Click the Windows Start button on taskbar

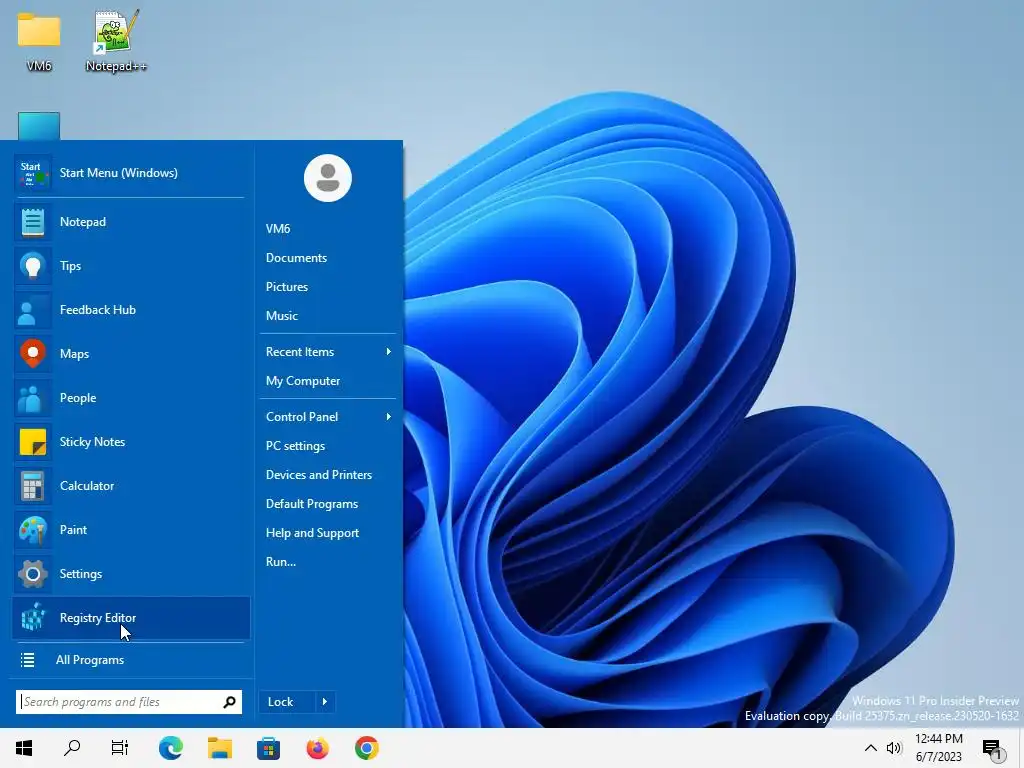pyautogui.click(x=24, y=748)
